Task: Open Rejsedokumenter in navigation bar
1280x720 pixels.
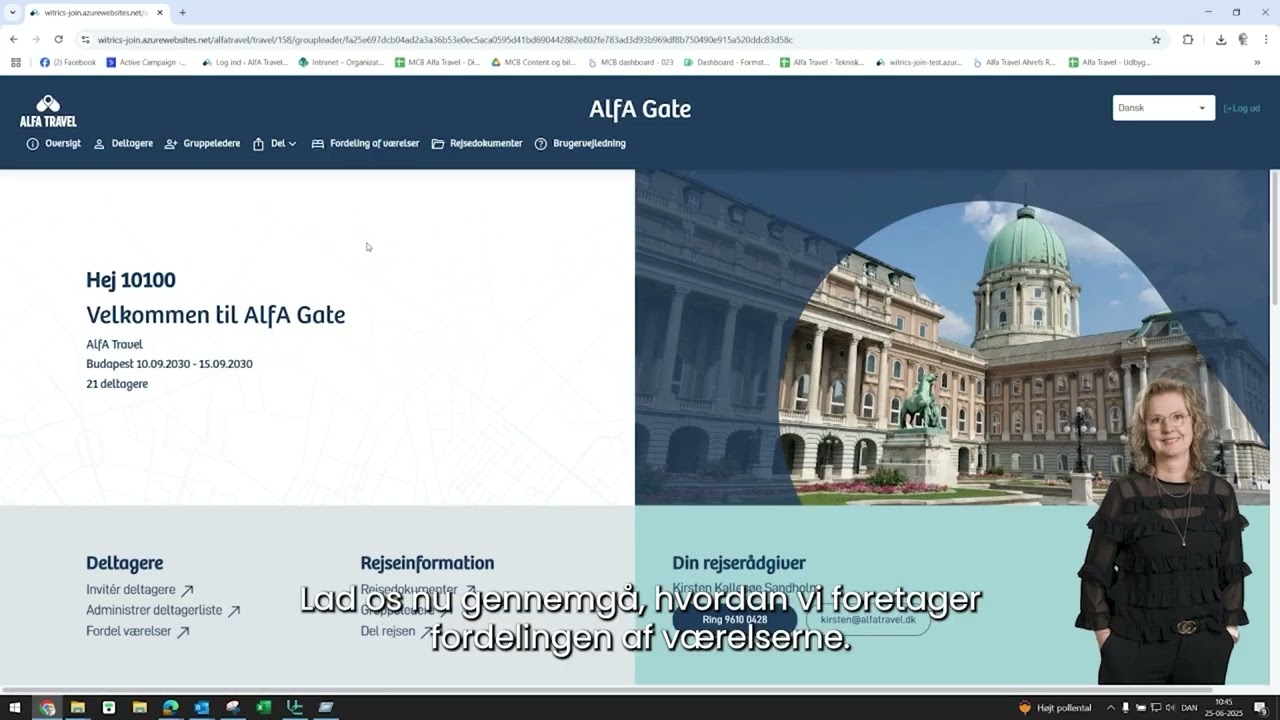Action: (x=477, y=144)
